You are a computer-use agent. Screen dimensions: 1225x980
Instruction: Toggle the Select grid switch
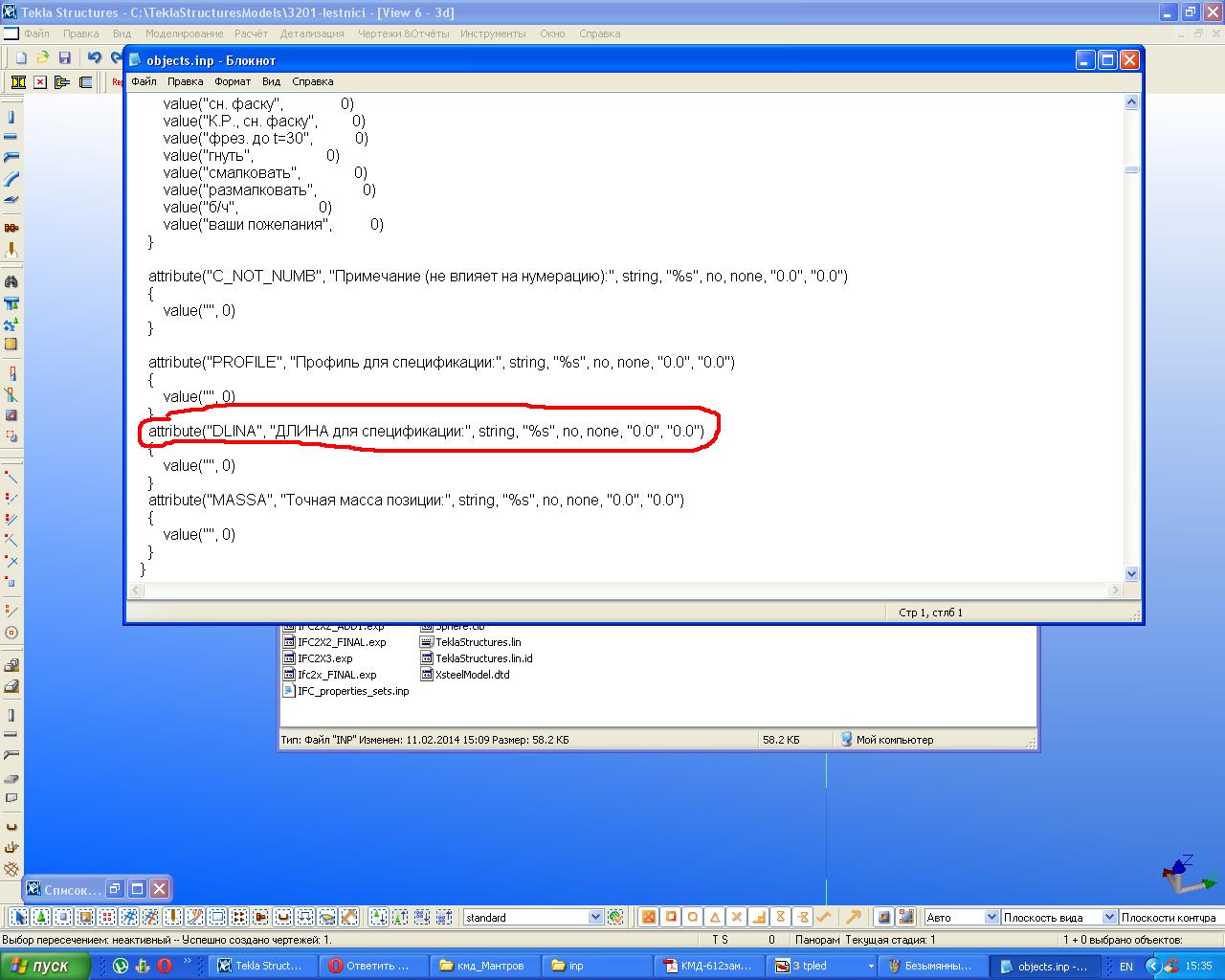pos(129,917)
